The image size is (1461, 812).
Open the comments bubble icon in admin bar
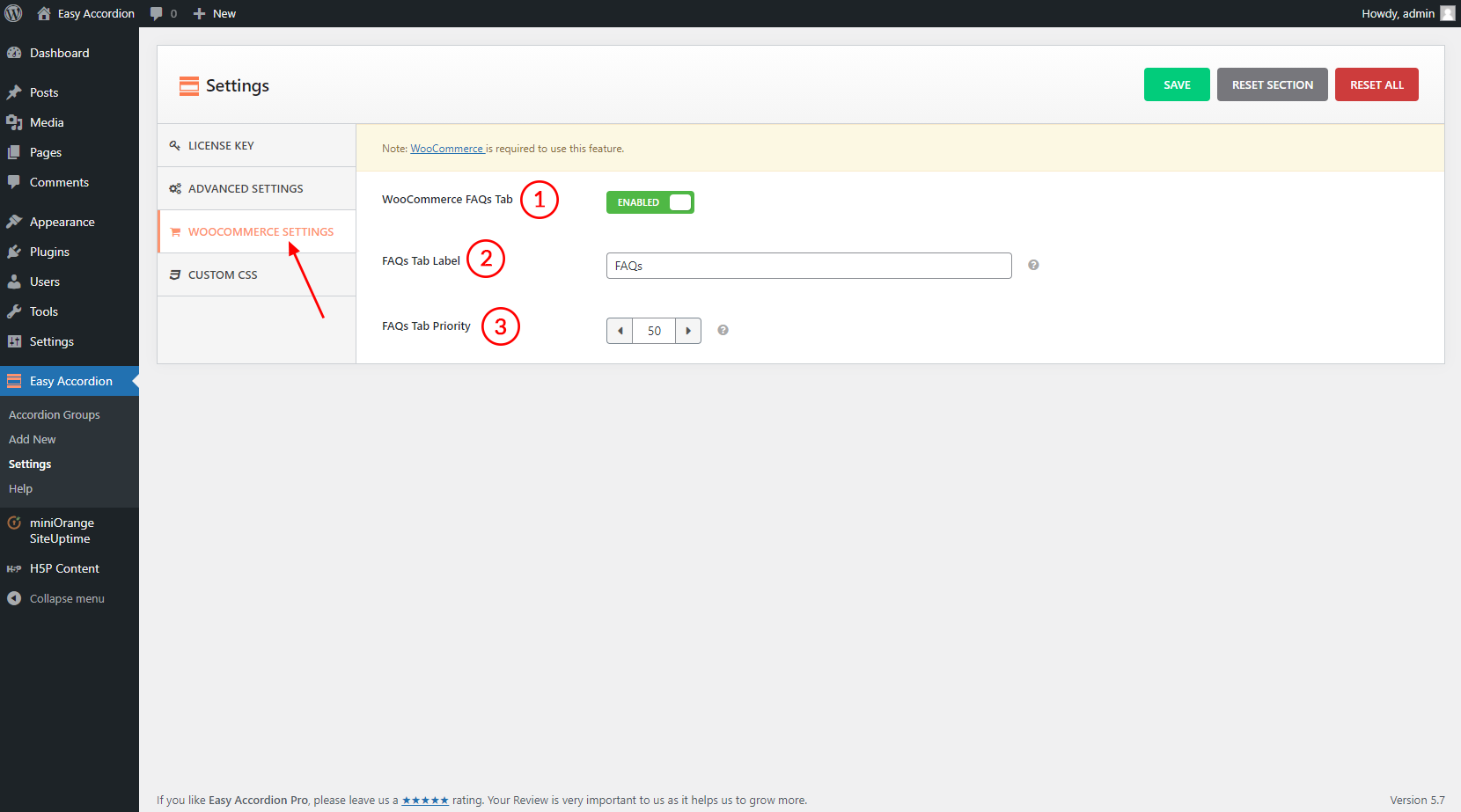point(157,13)
